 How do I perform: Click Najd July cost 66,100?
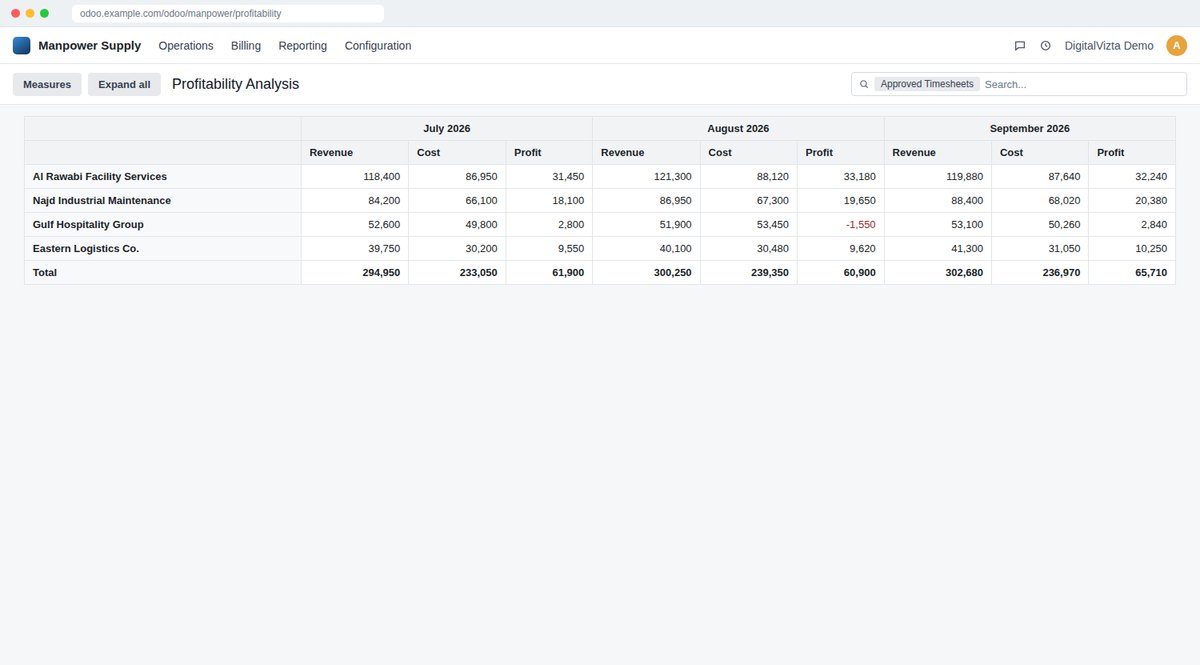[x=457, y=200]
